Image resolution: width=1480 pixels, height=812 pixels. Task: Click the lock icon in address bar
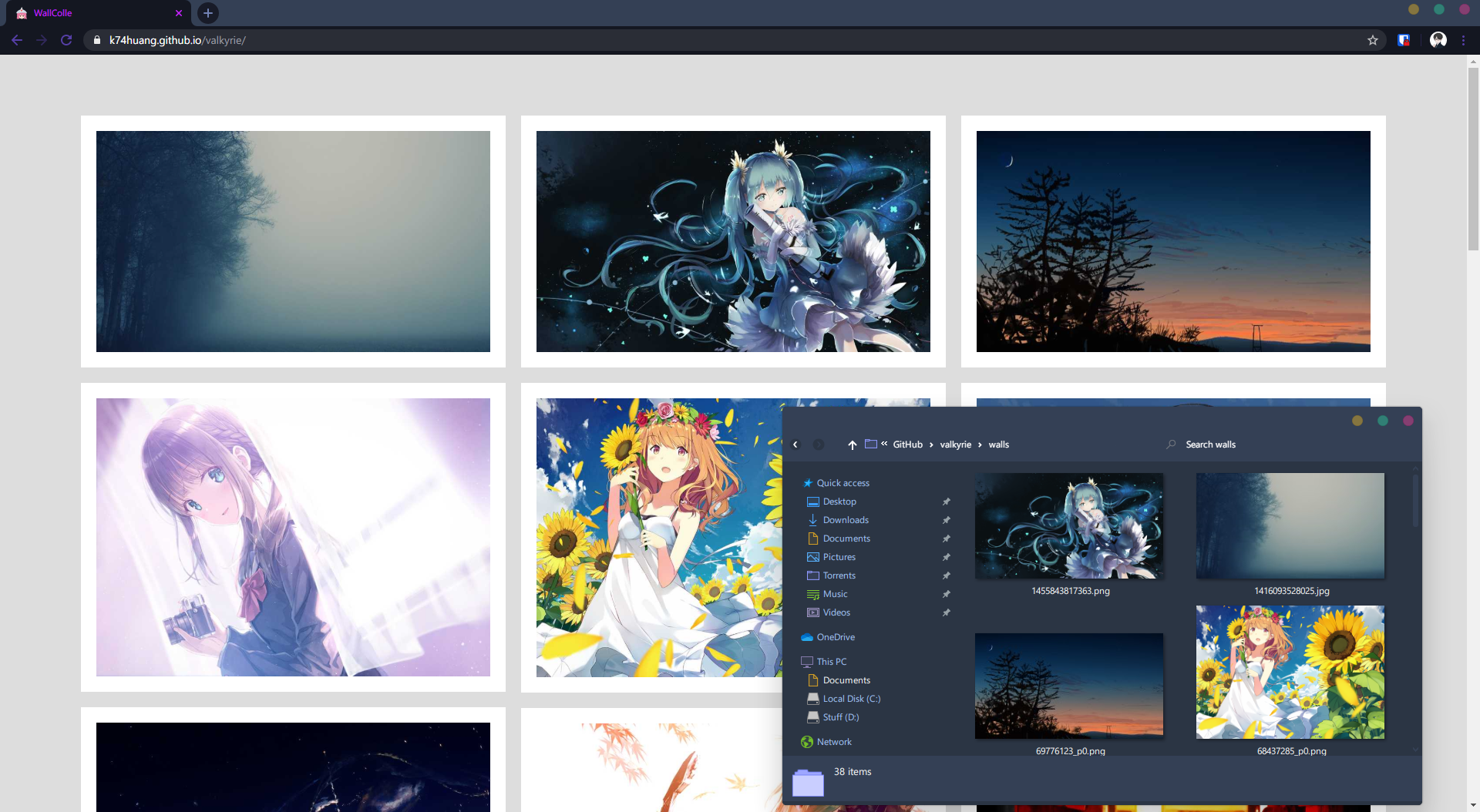96,40
